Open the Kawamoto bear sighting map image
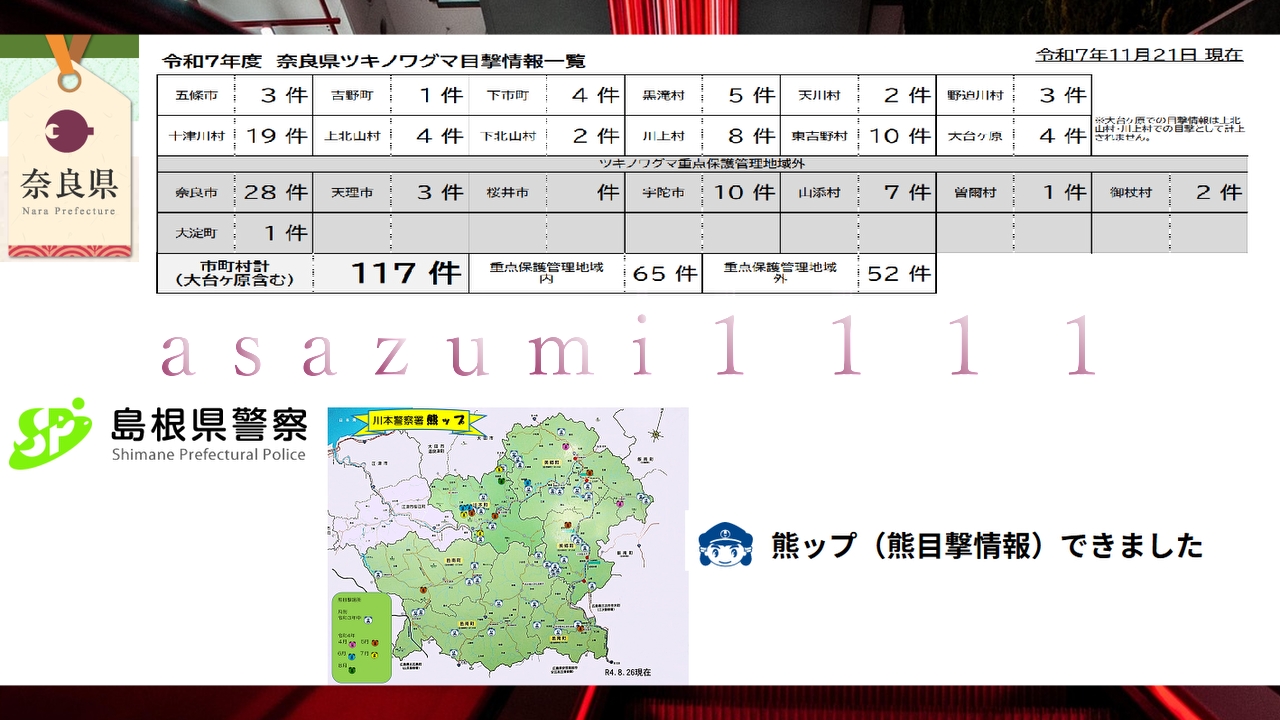 click(508, 545)
